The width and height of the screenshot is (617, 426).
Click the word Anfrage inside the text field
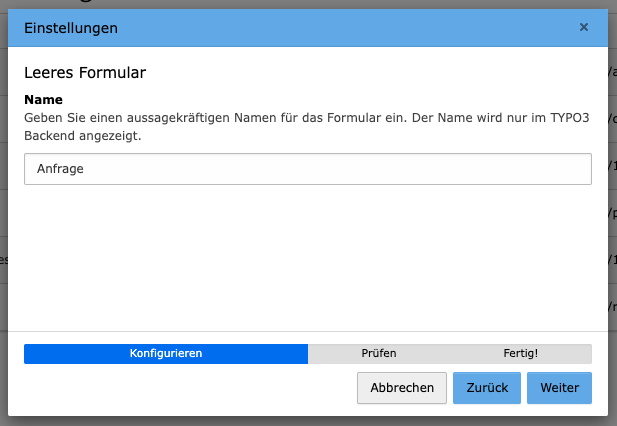[x=60, y=169]
